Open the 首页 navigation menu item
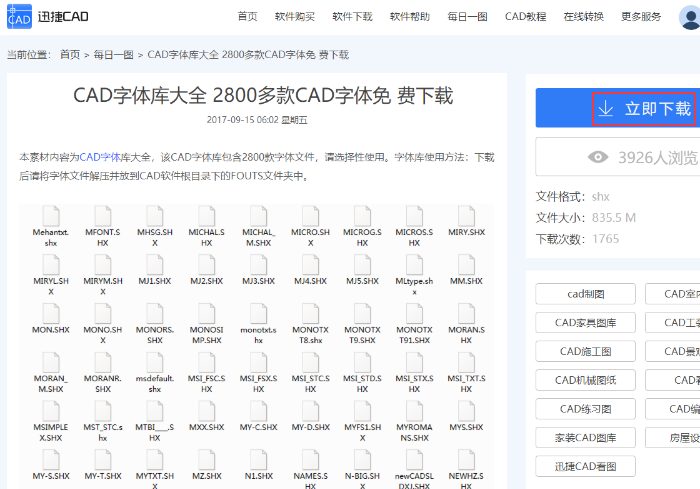The height and width of the screenshot is (489, 700). [247, 17]
